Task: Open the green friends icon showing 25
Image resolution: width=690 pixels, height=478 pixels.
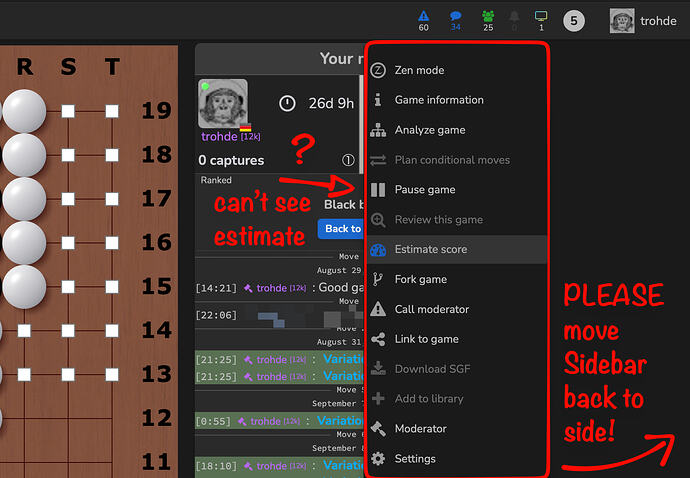Action: [488, 20]
